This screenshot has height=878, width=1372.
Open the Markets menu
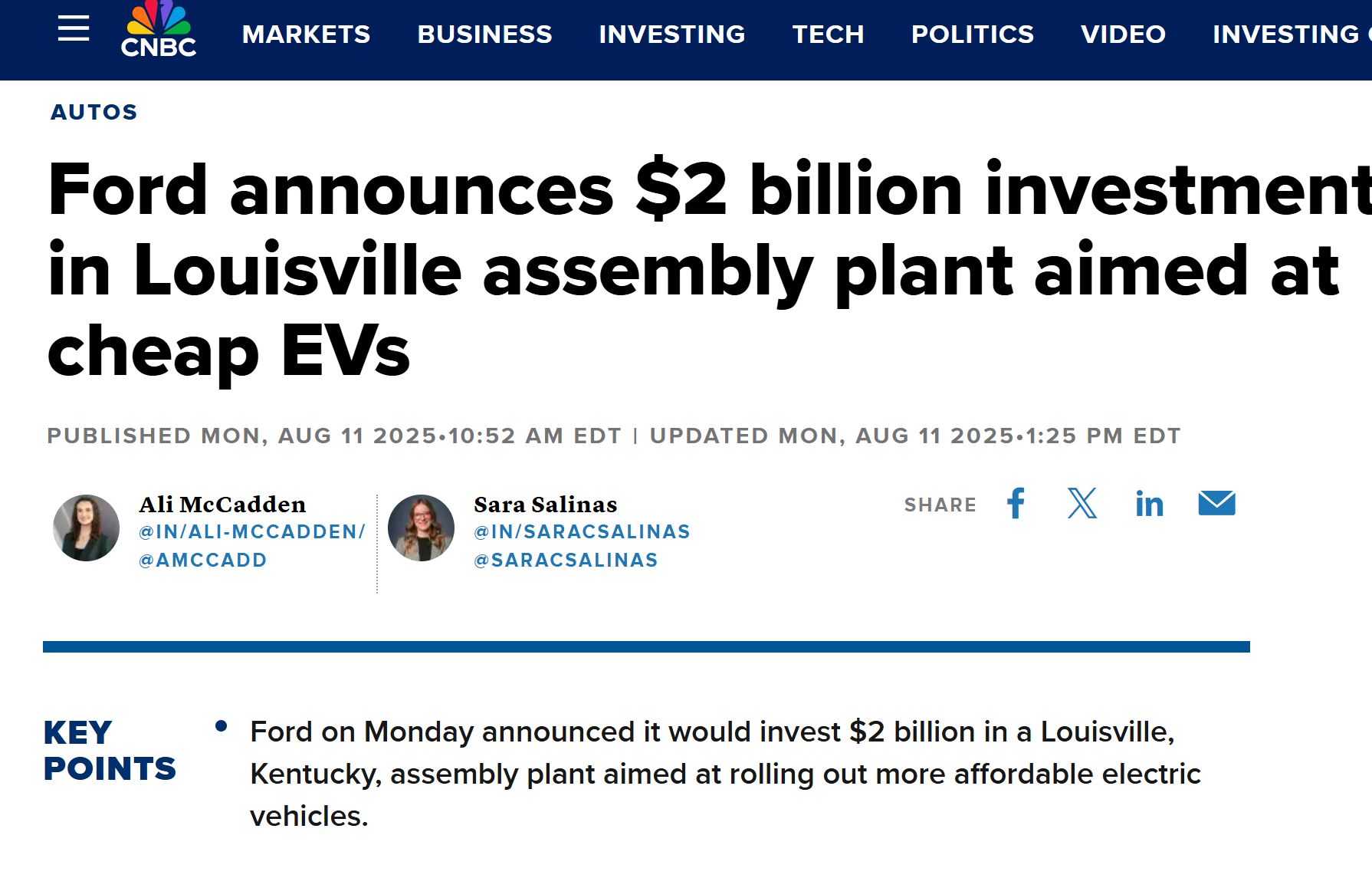coord(306,35)
